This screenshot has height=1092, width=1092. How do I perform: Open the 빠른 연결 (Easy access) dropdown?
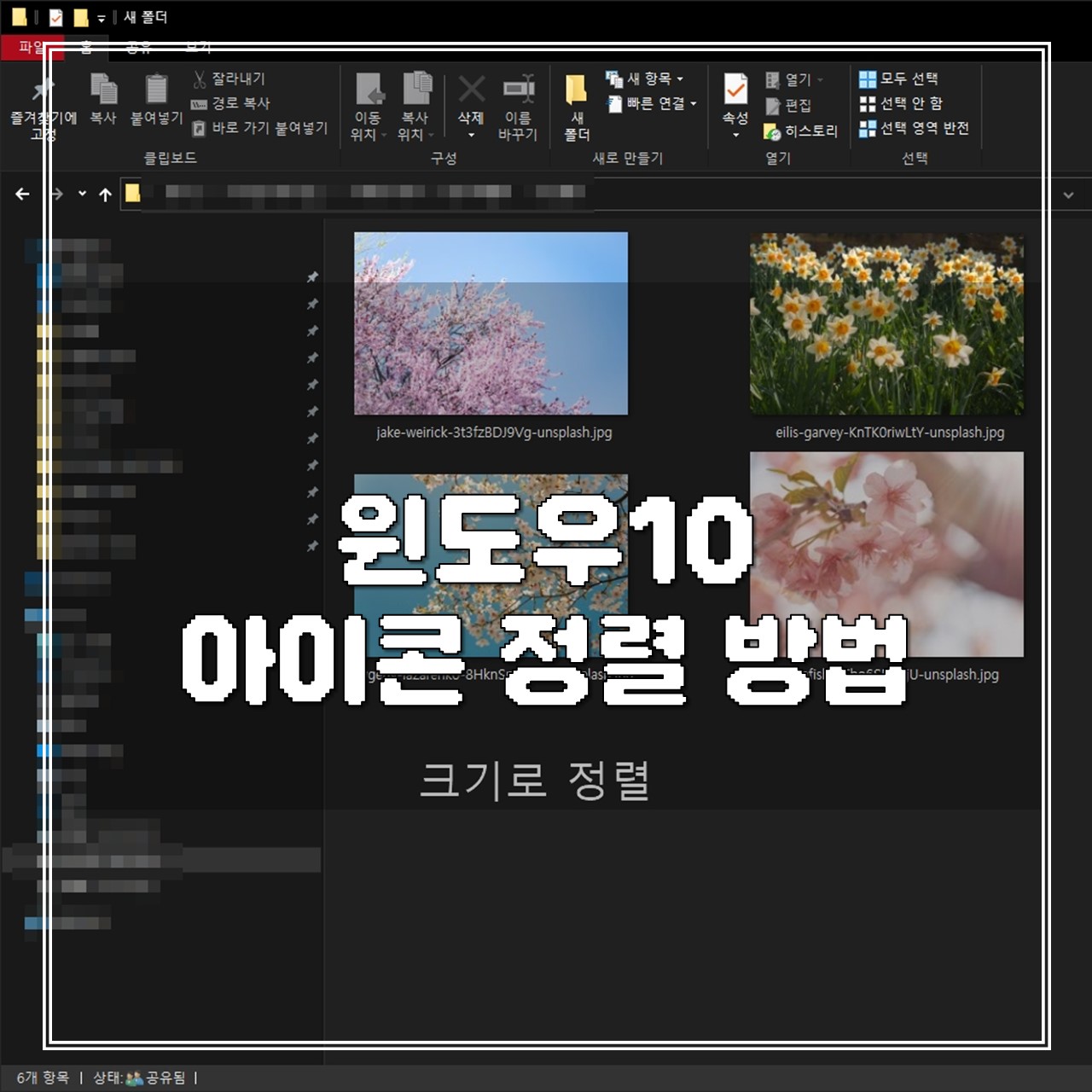694,104
